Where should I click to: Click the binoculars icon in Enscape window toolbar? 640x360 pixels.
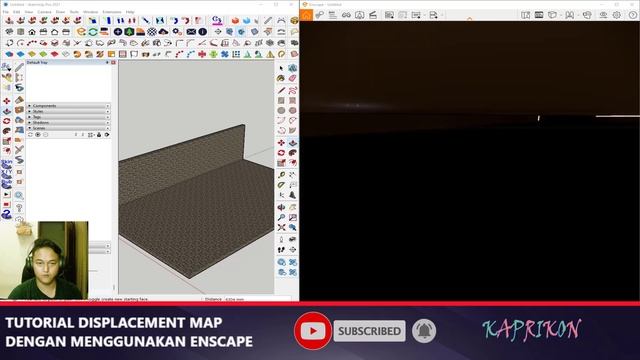(x=346, y=15)
